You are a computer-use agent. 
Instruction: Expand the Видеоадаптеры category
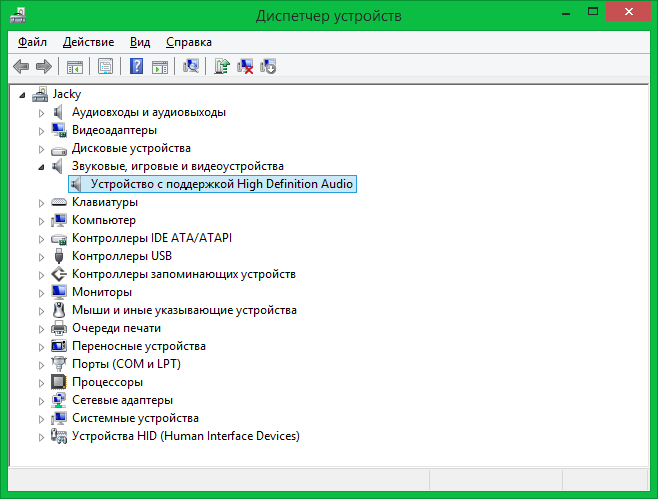41,130
